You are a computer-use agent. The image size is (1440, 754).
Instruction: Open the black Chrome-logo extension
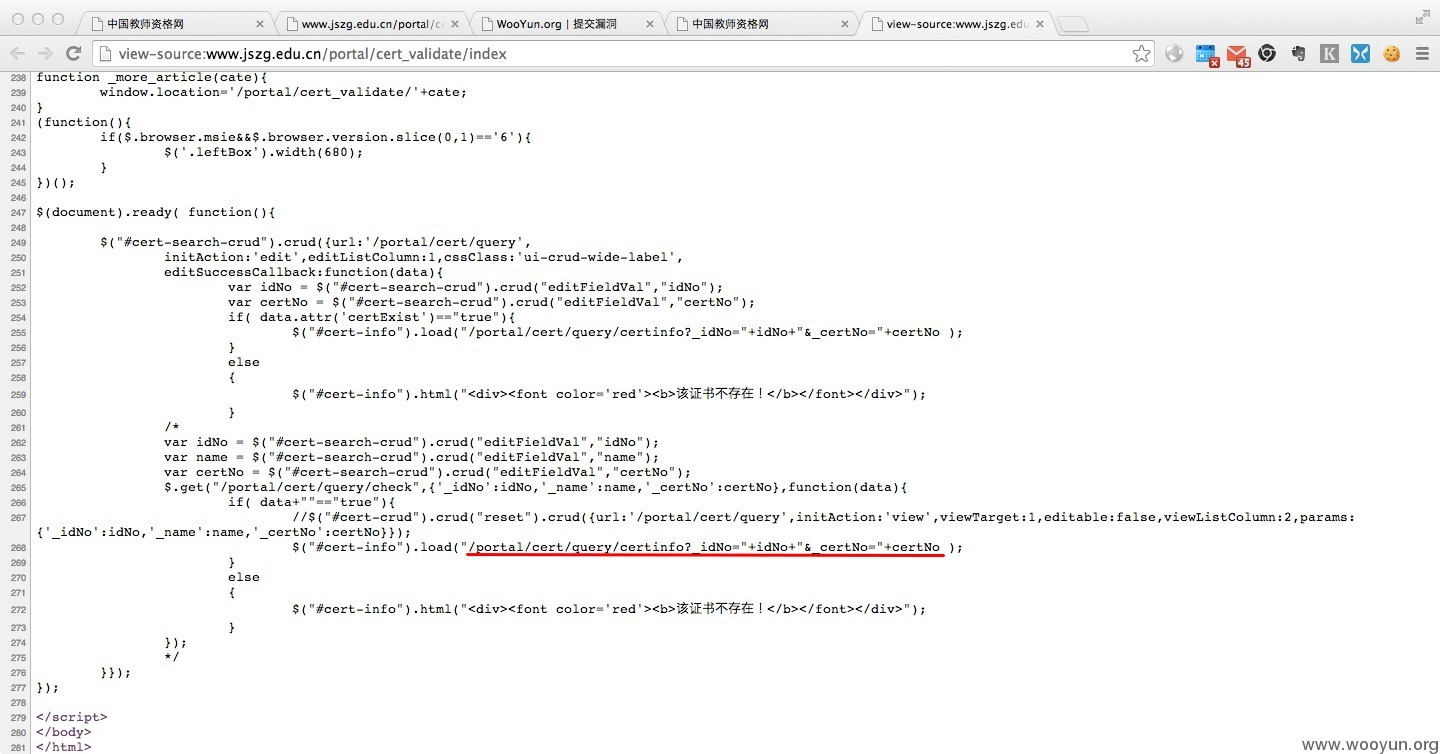[1267, 54]
